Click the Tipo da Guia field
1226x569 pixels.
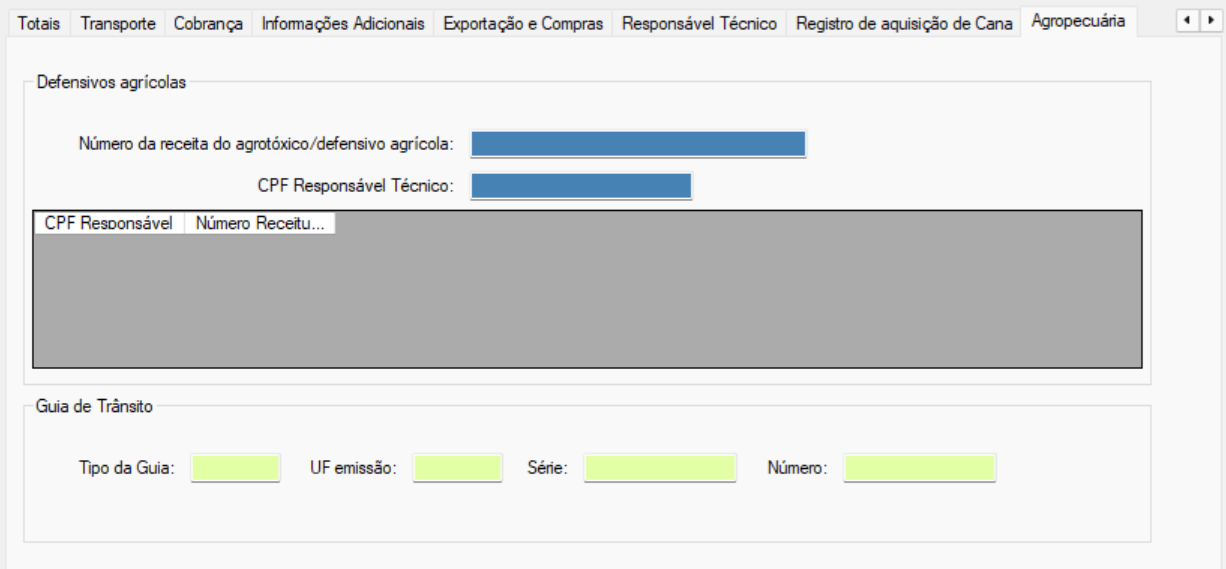click(236, 468)
